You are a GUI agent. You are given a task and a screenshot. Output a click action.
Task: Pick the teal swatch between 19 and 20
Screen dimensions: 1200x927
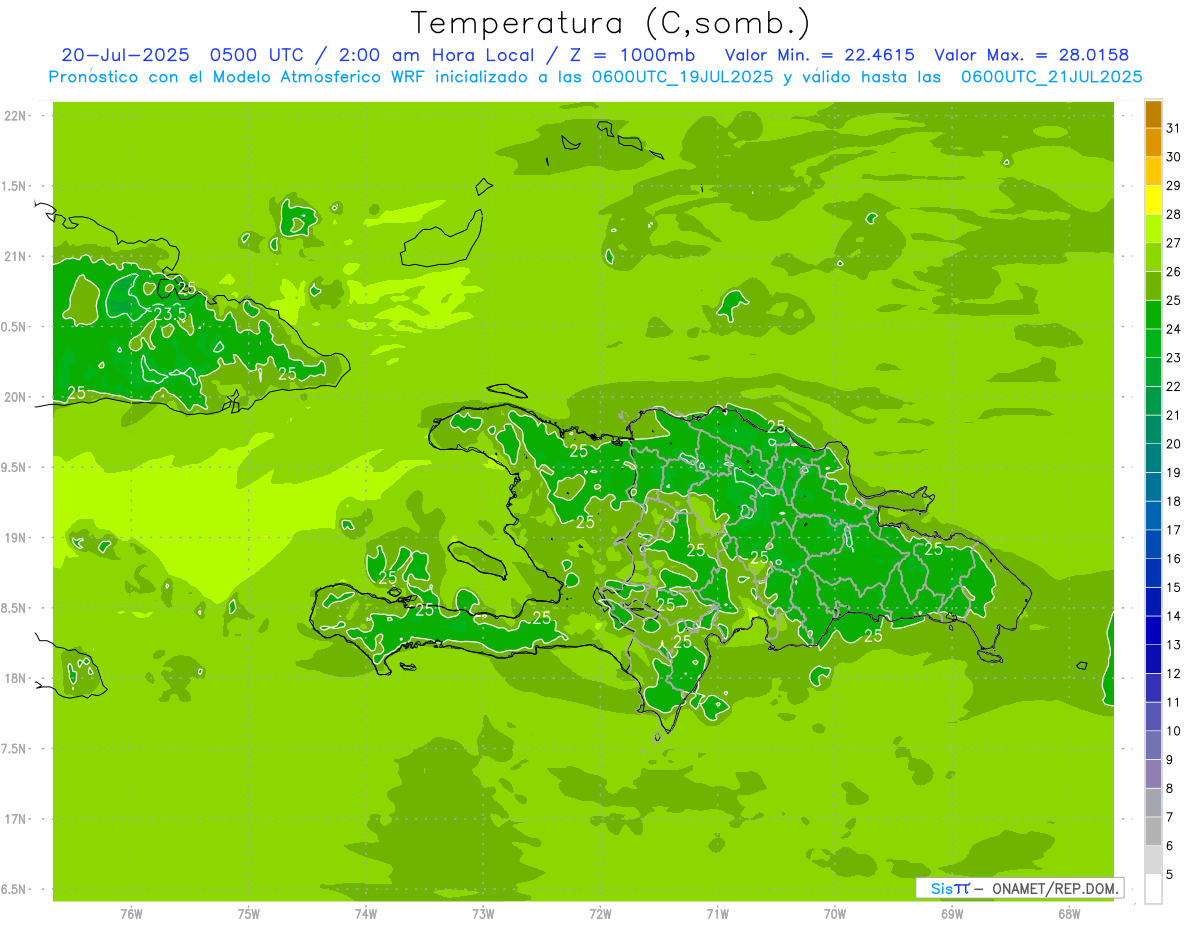coord(1153,458)
